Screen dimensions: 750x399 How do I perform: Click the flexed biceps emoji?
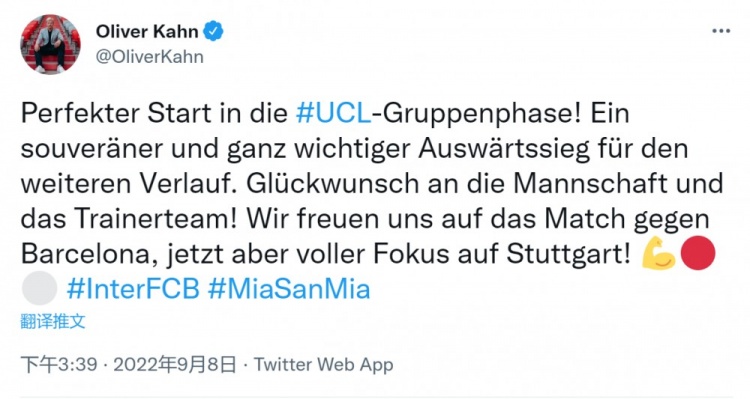(659, 253)
